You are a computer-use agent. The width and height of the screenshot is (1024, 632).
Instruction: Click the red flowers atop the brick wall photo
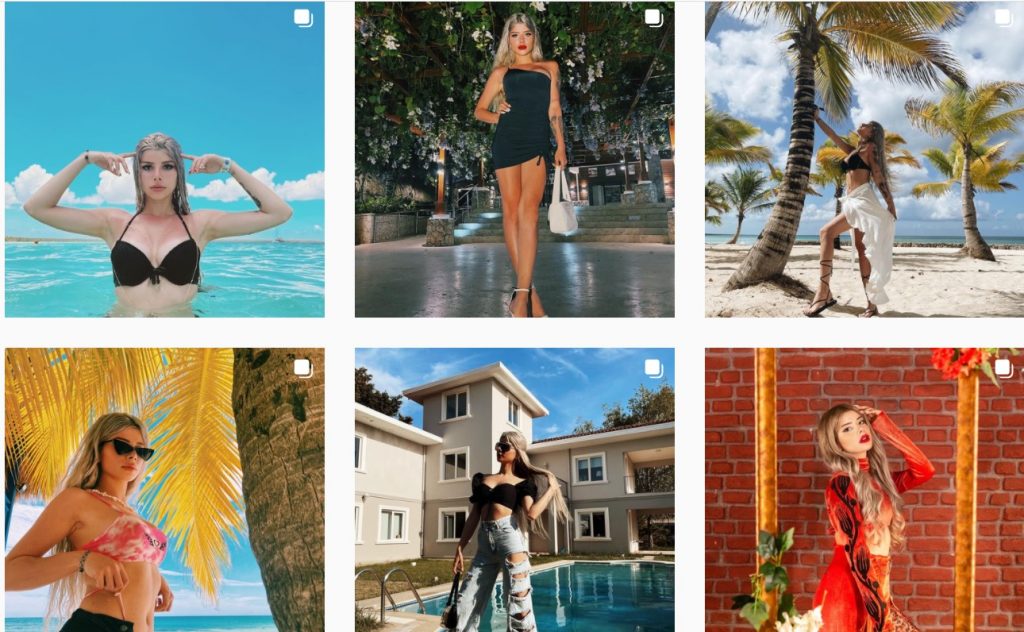coord(960,360)
